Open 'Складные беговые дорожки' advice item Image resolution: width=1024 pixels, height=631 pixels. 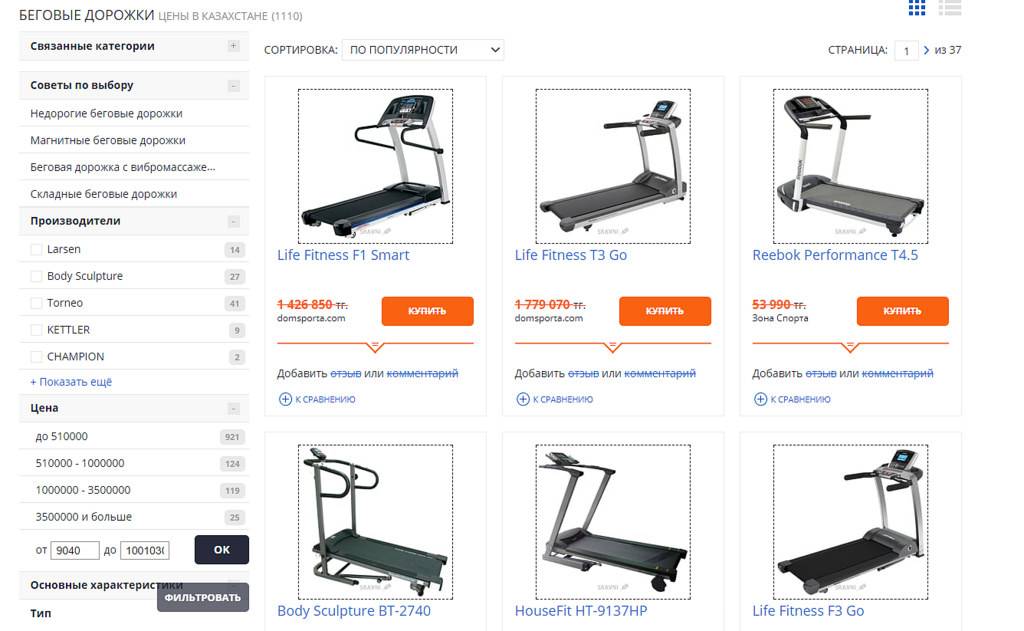point(103,194)
